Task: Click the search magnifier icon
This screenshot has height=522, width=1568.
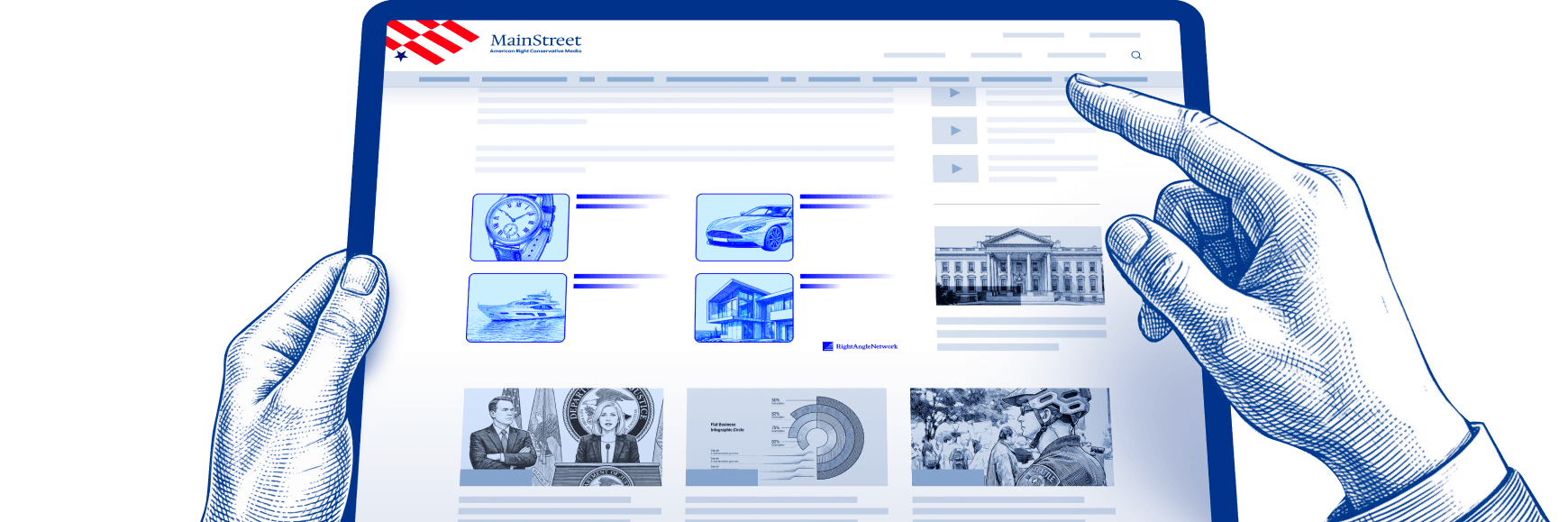Action: 1135,55
